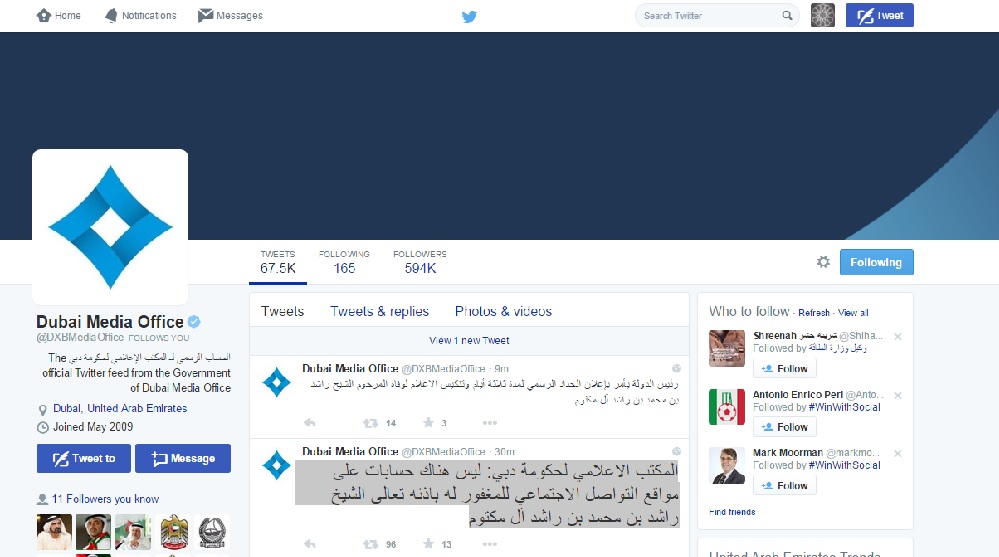
Task: Click the Twitter bird logo in top bar
Action: (469, 16)
